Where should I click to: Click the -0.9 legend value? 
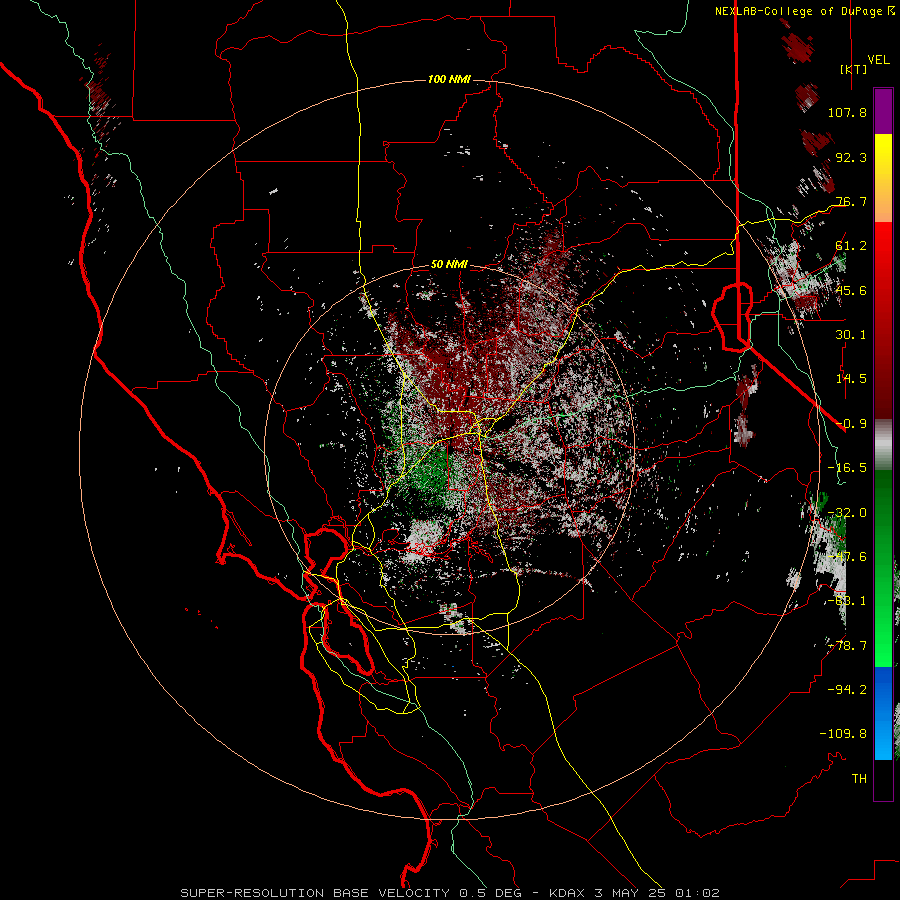coord(851,424)
